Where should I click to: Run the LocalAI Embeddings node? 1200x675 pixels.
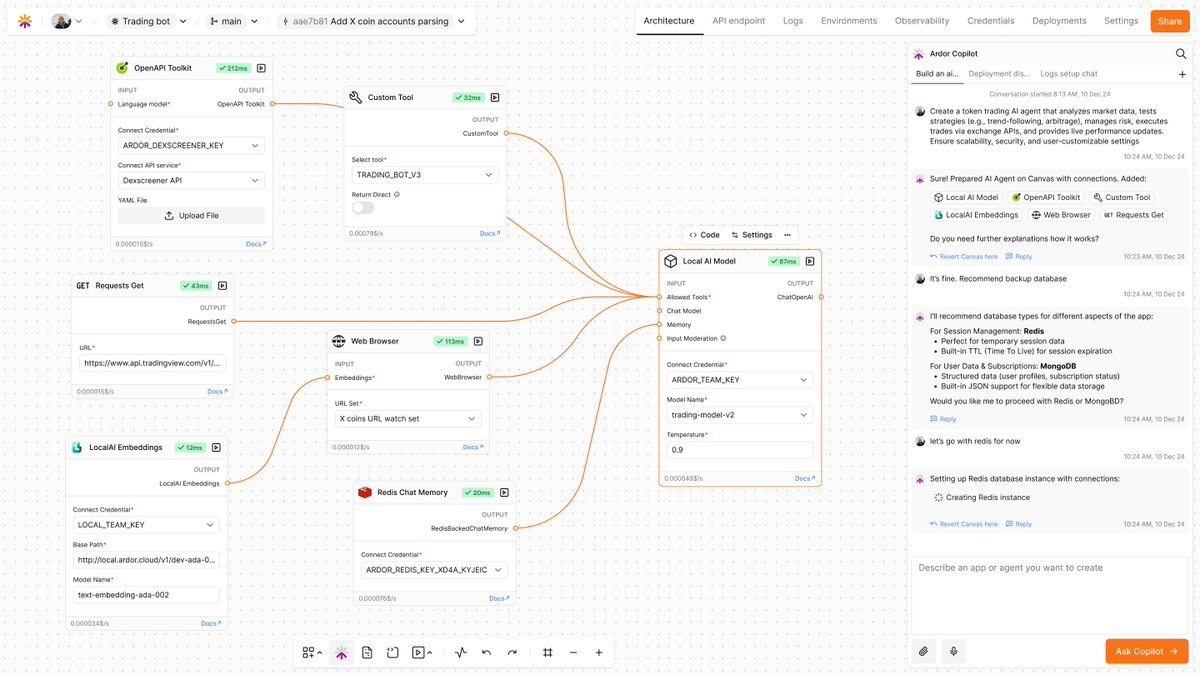point(215,447)
